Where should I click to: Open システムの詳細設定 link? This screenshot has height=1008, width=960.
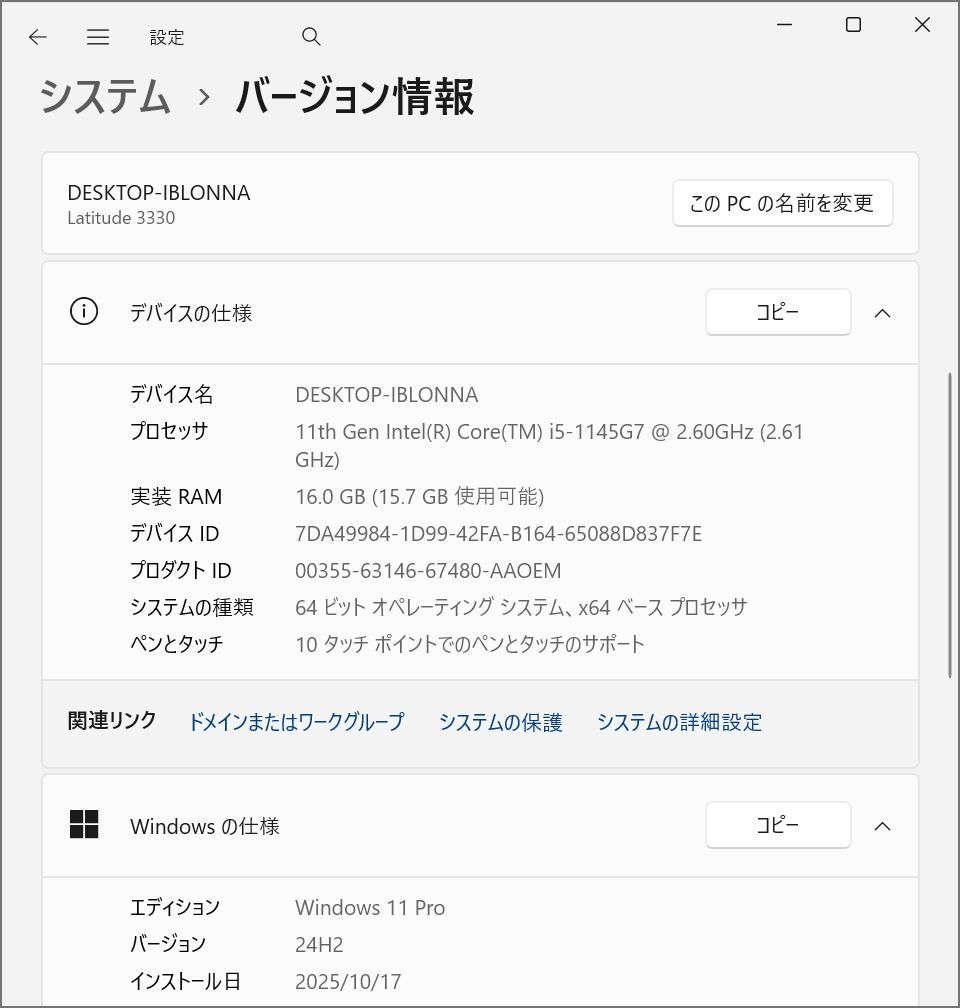tap(679, 722)
